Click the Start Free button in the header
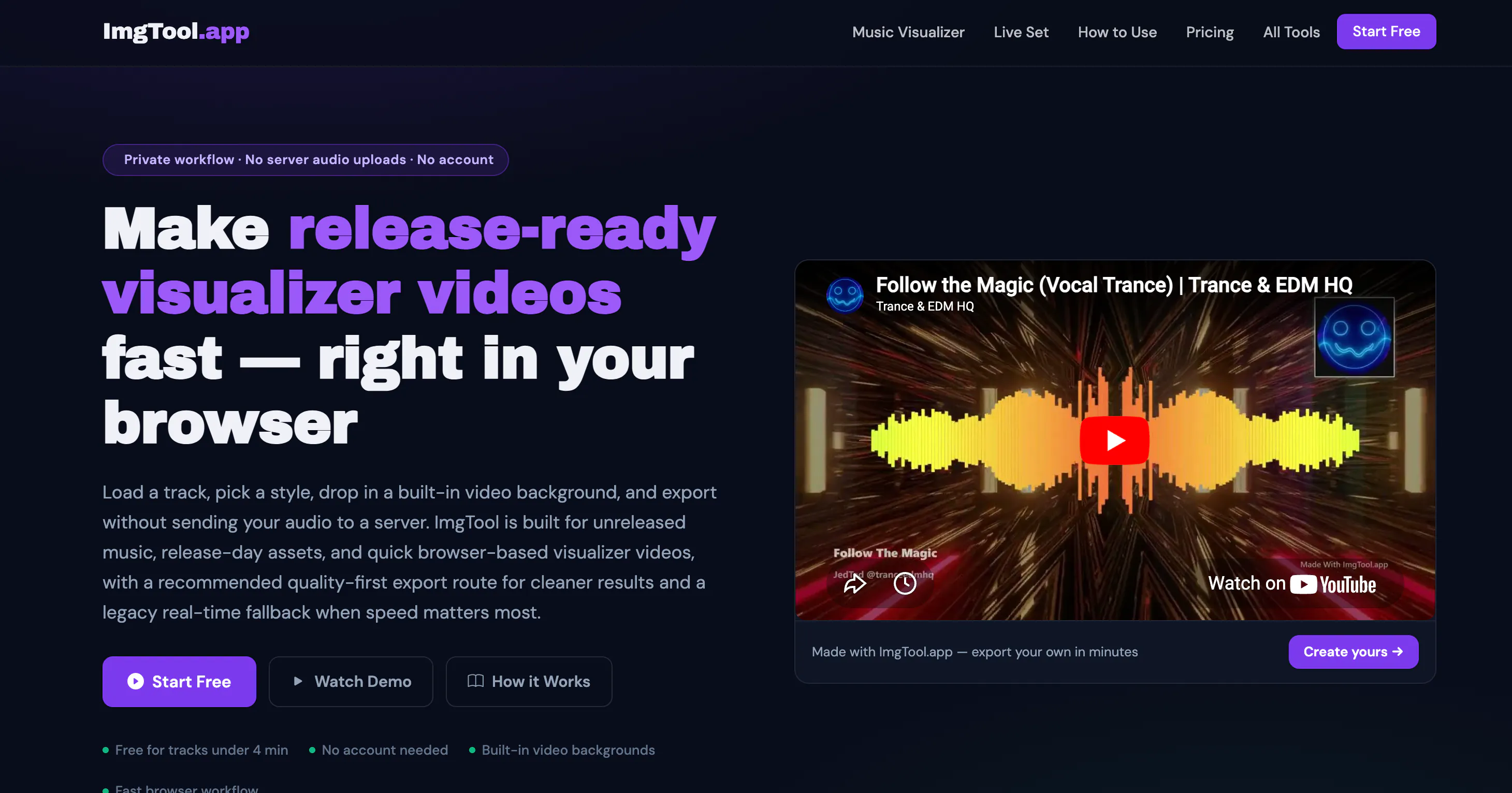 (x=1386, y=32)
